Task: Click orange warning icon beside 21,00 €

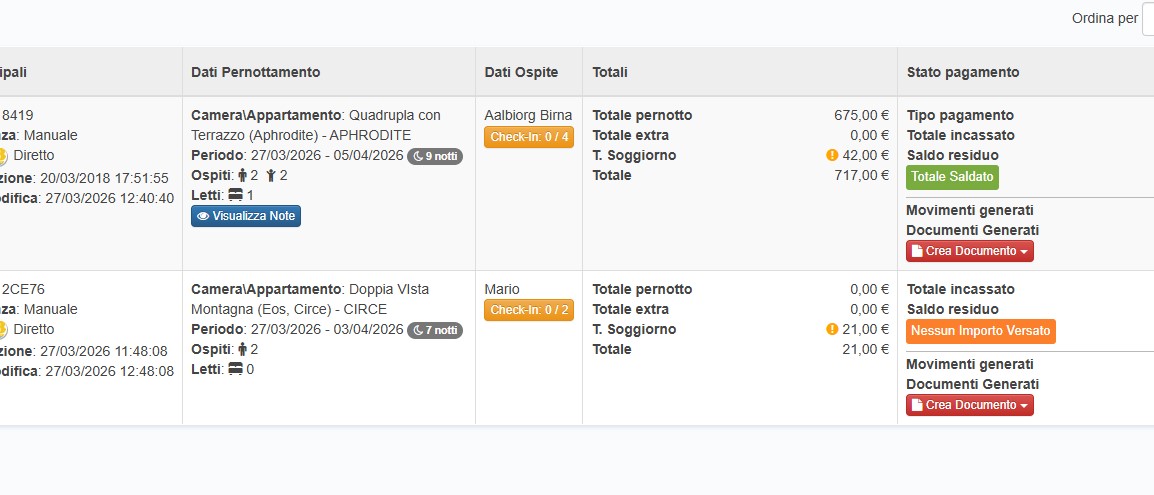Action: coord(832,329)
